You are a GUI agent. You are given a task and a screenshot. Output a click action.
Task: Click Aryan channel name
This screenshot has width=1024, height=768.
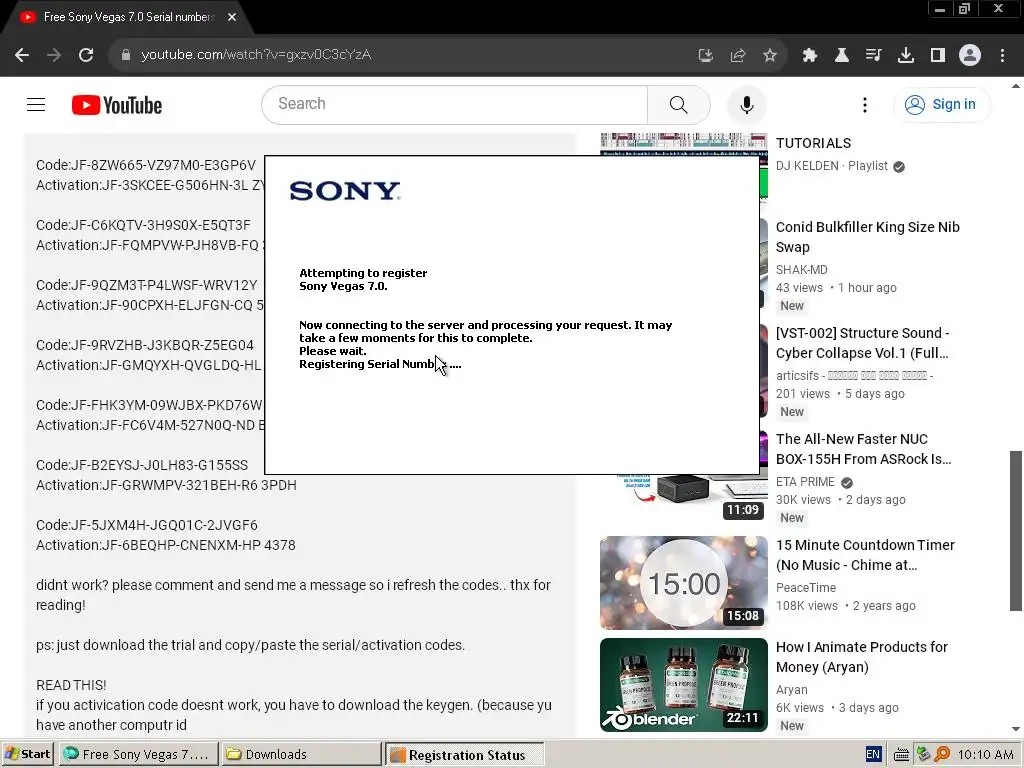(x=792, y=690)
